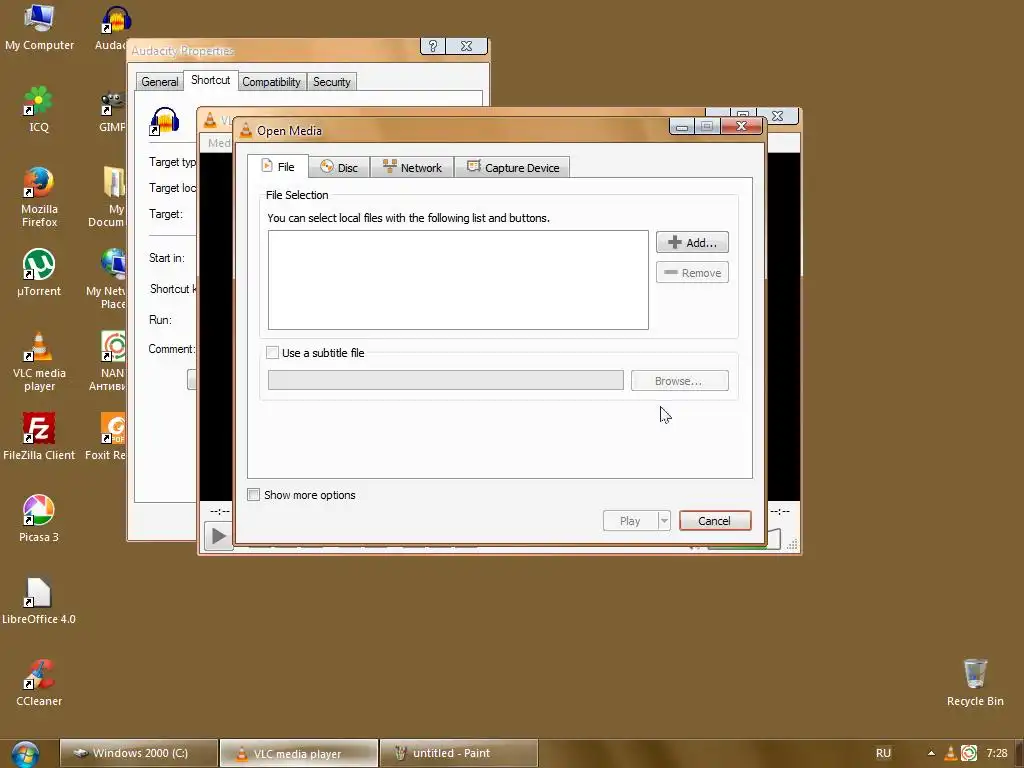Click the clock showing 7:28
This screenshot has width=1024, height=768.
[997, 753]
